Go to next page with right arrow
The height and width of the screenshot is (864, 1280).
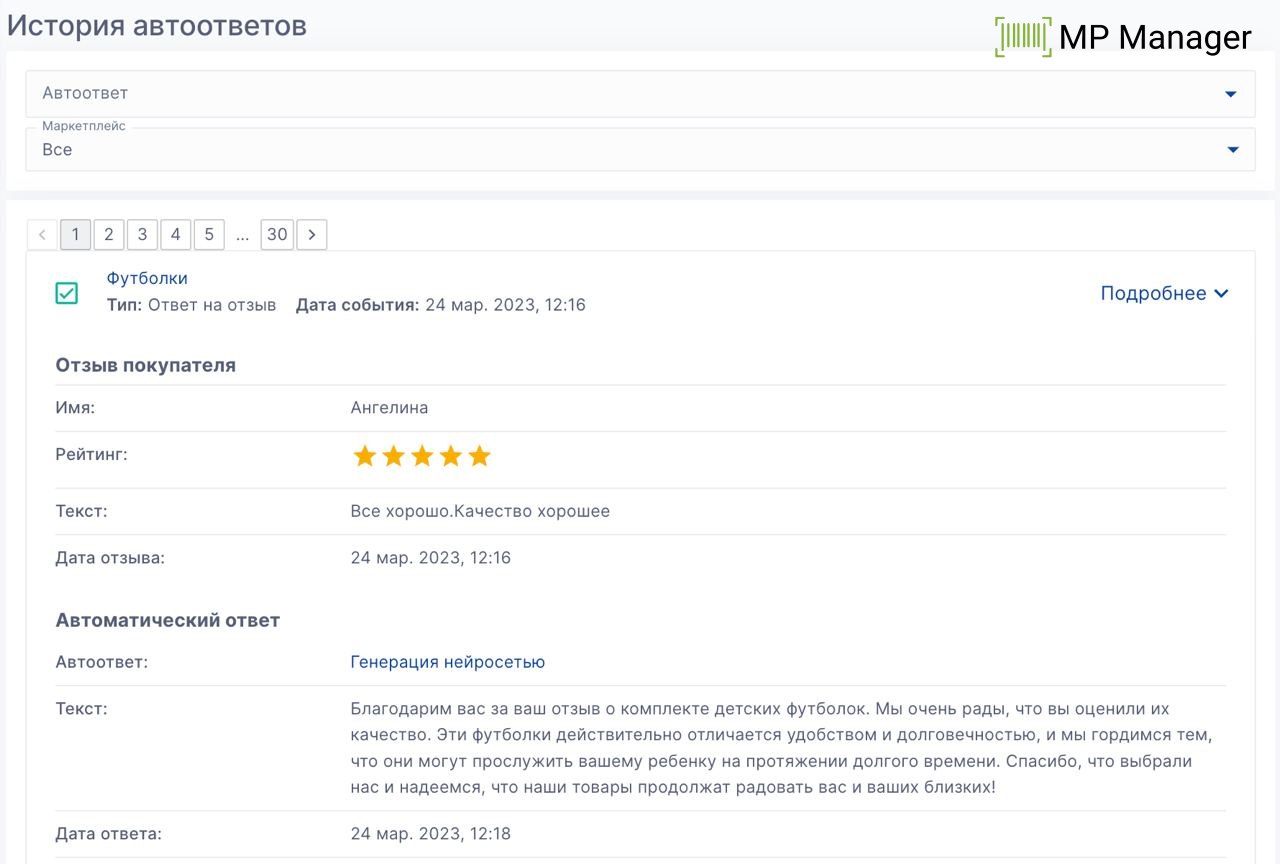click(x=312, y=235)
